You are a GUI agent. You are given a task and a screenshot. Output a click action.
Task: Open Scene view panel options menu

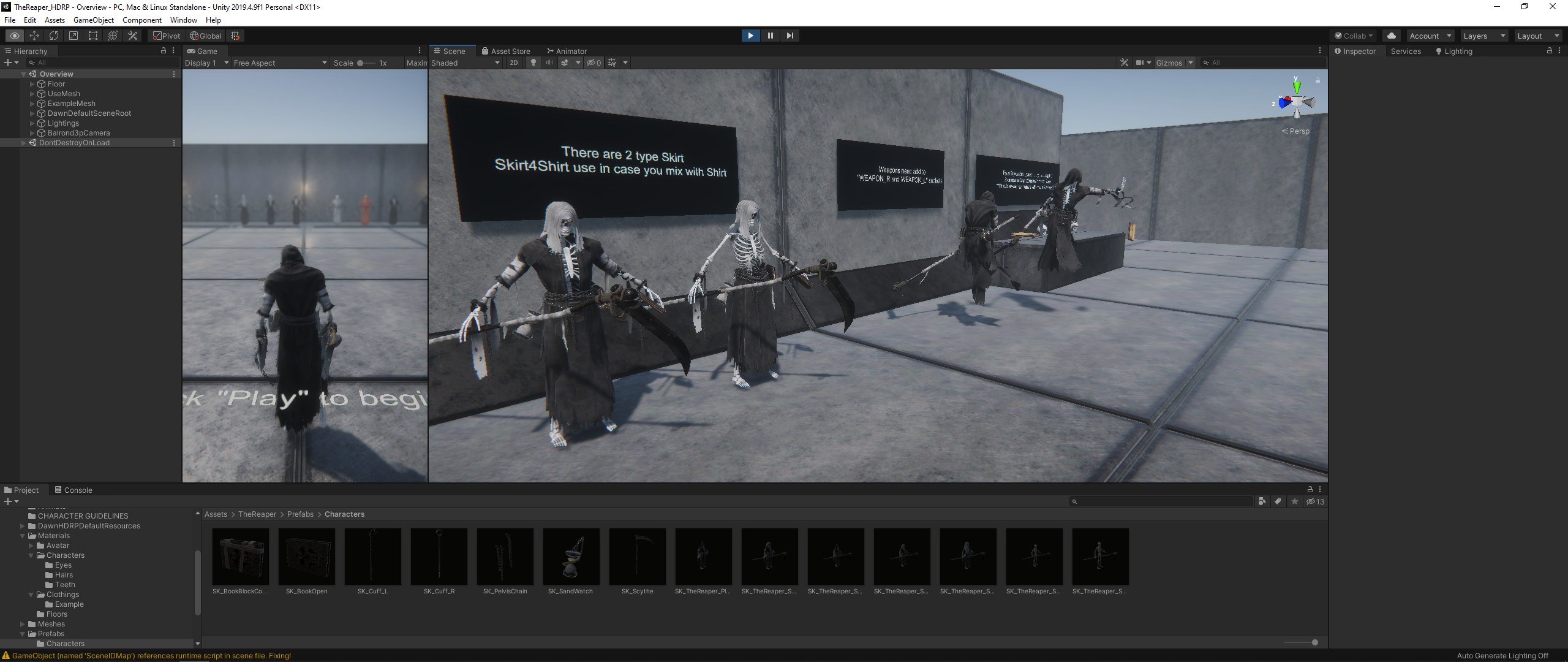pos(1320,51)
